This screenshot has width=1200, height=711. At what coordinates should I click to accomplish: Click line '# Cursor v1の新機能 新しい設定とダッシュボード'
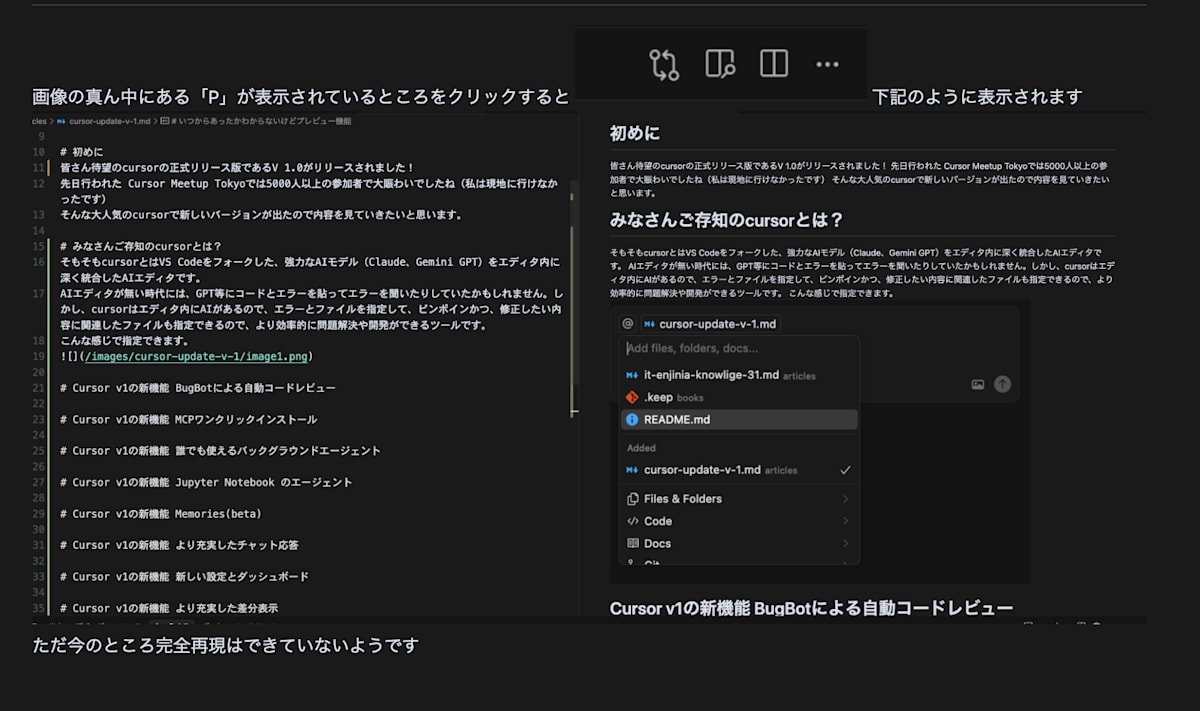click(185, 577)
